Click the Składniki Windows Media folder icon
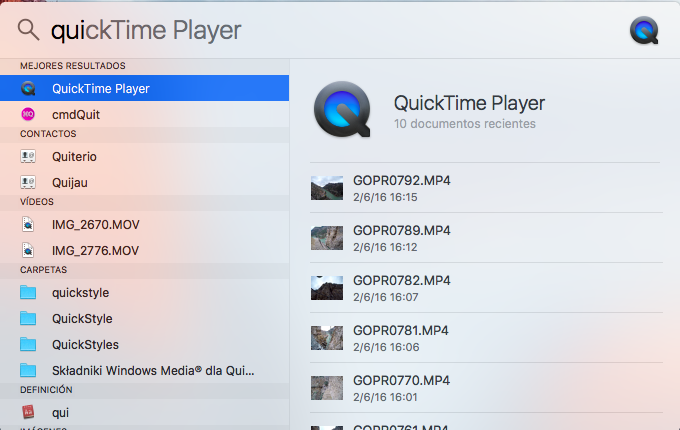 (28, 371)
